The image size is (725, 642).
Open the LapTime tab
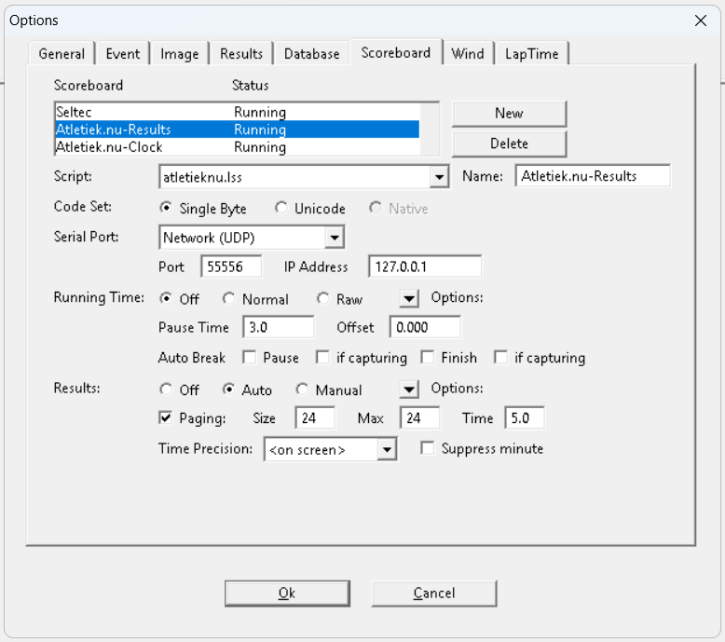coord(534,54)
